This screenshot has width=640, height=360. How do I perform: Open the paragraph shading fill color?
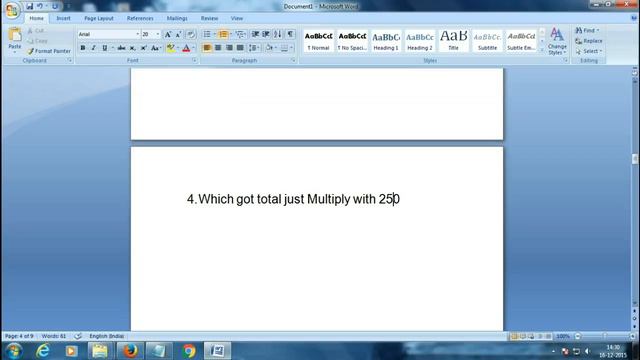(270, 48)
